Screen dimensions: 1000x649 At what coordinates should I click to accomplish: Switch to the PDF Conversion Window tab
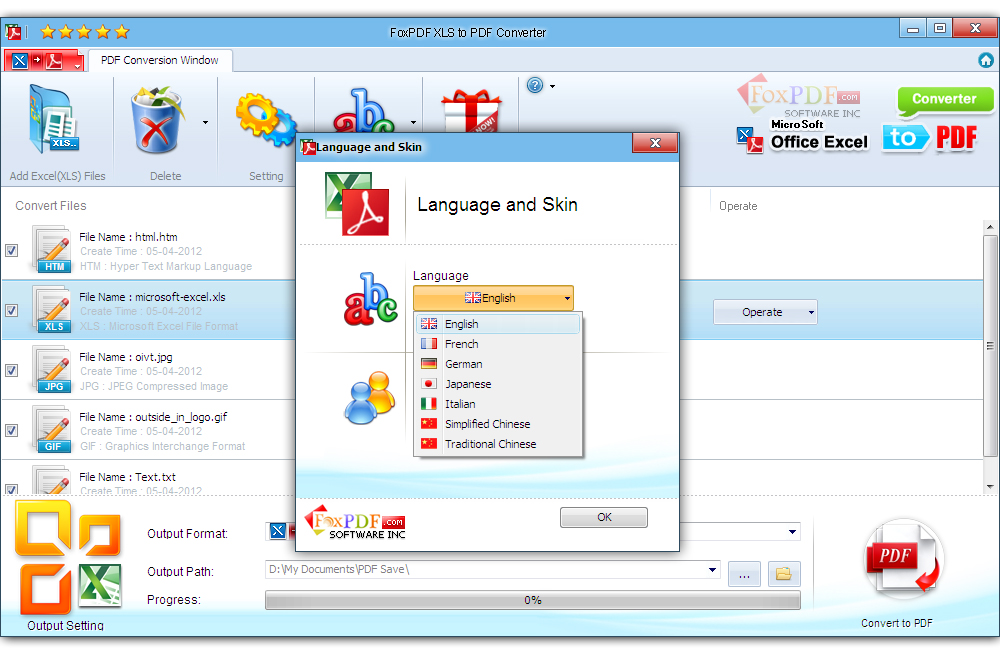point(160,60)
